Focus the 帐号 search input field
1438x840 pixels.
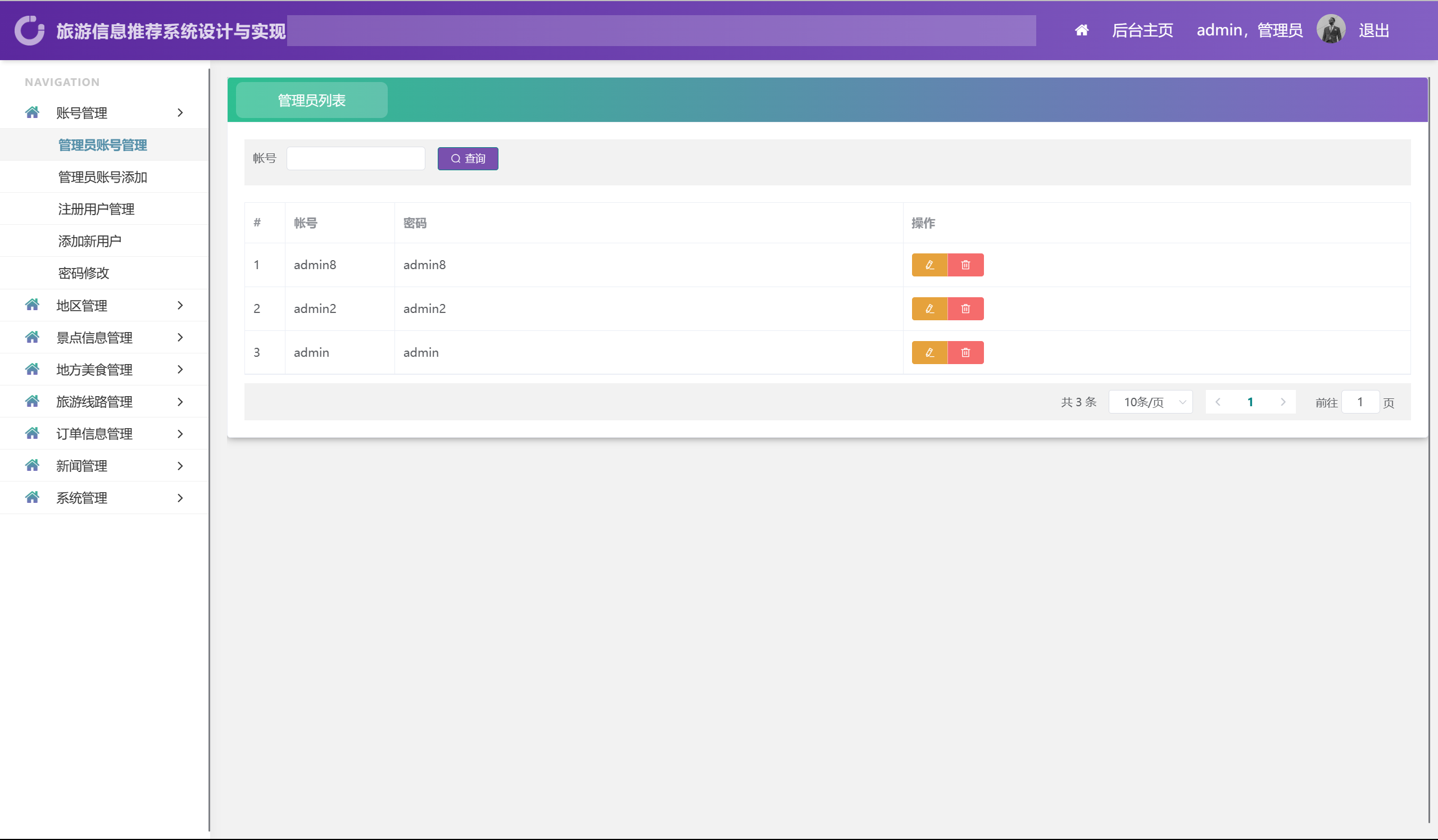[356, 158]
